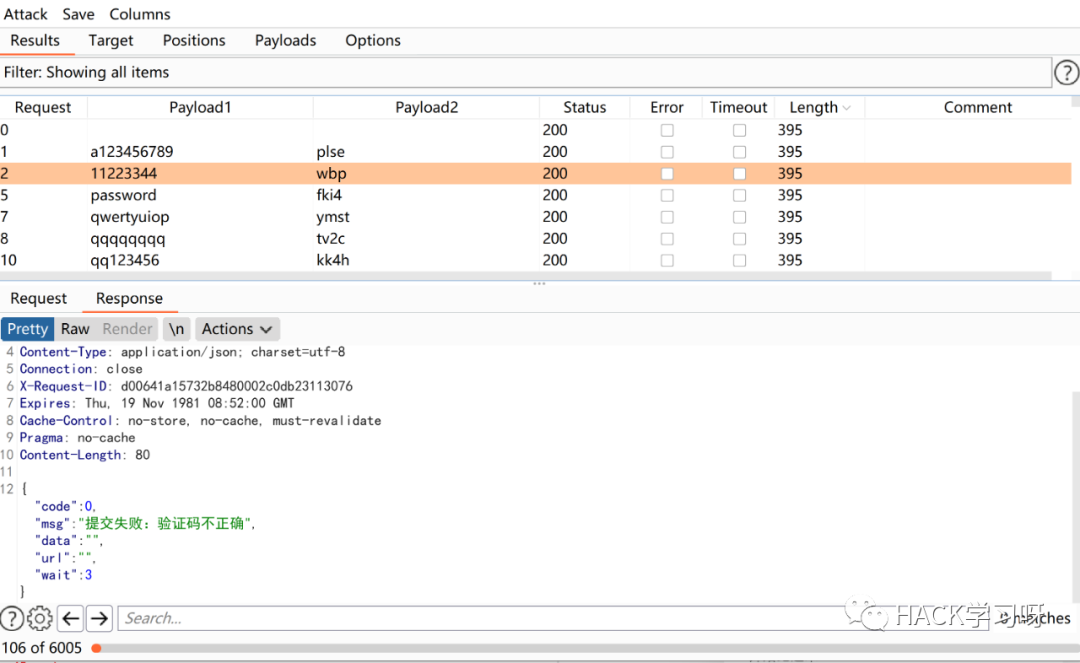Click the "wait":3 JSON line
The height and width of the screenshot is (663, 1080).
[x=63, y=575]
